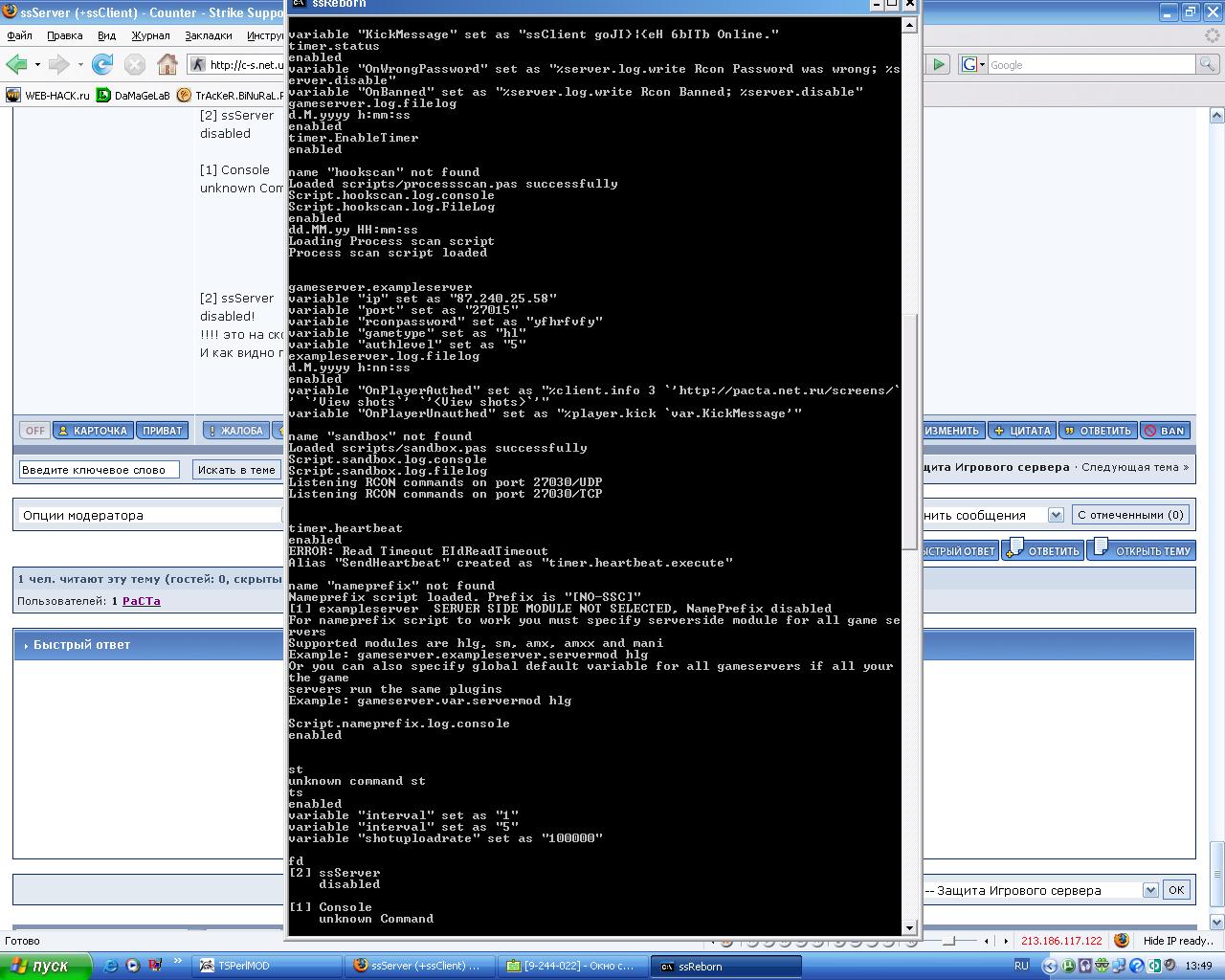Click the Firefox URL address bar

[247, 65]
